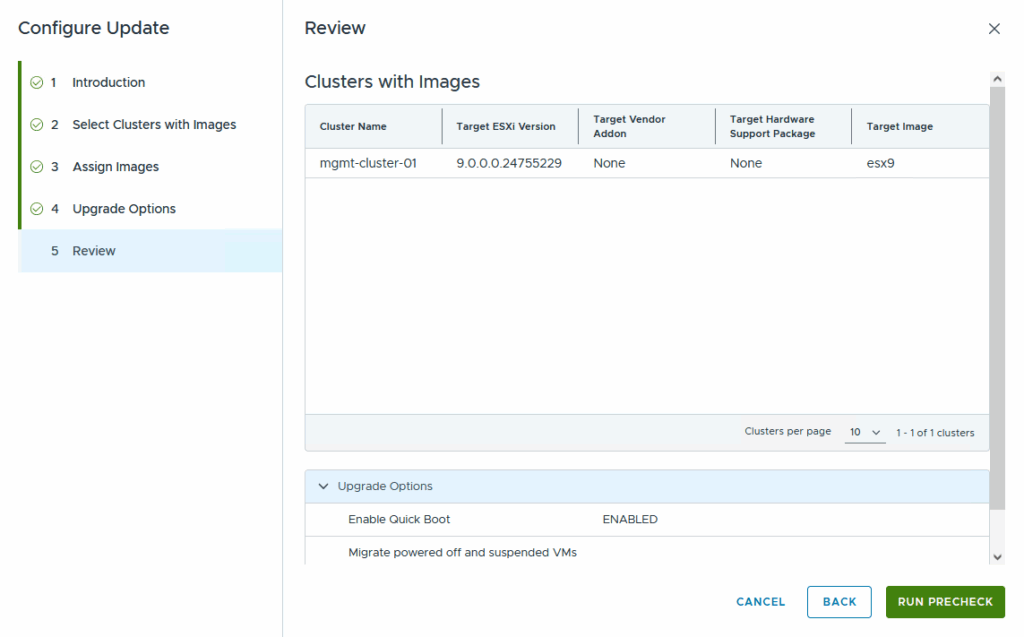The image size is (1024, 637).
Task: Click scroll down arrow on the scrollbar
Action: tap(997, 556)
